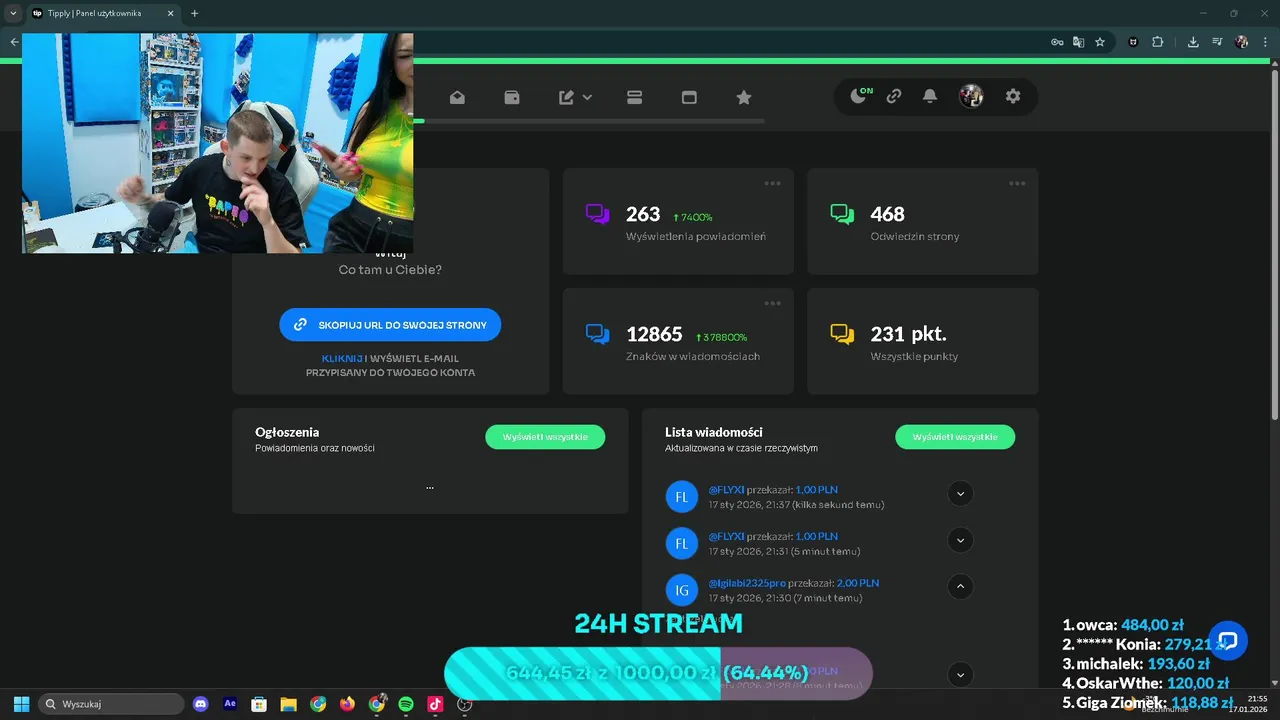Open the notifications bell

tap(930, 96)
